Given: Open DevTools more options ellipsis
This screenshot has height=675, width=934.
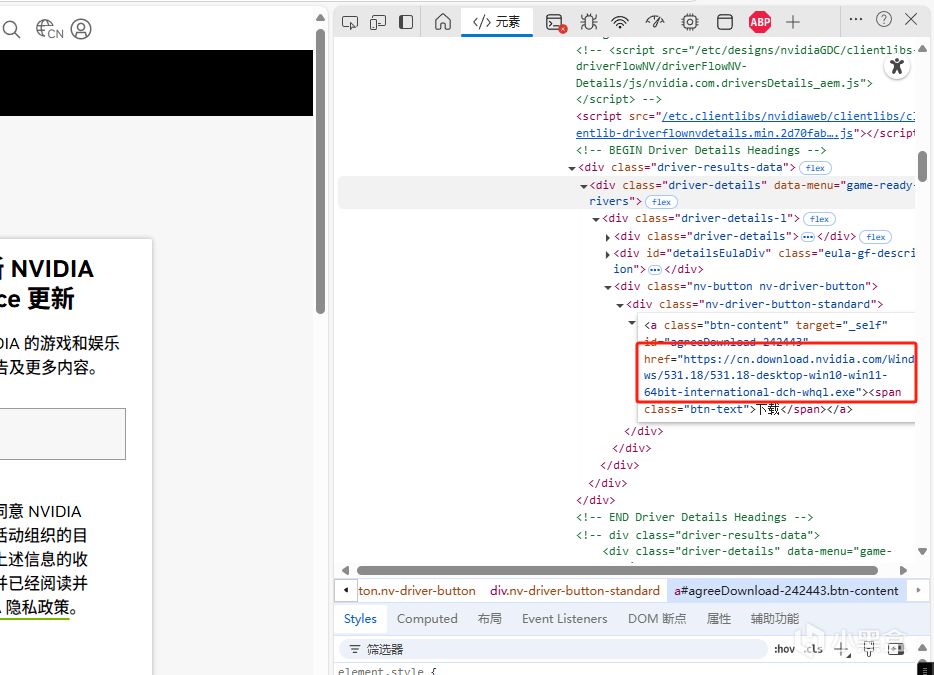Looking at the screenshot, I should pyautogui.click(x=856, y=19).
